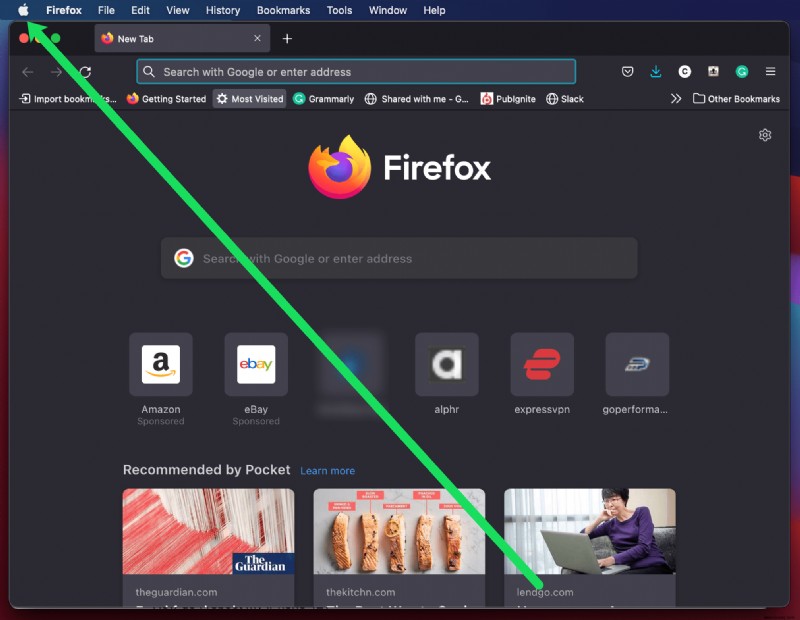Show more bookmarks with double chevron
This screenshot has height=620, width=800.
coord(676,99)
